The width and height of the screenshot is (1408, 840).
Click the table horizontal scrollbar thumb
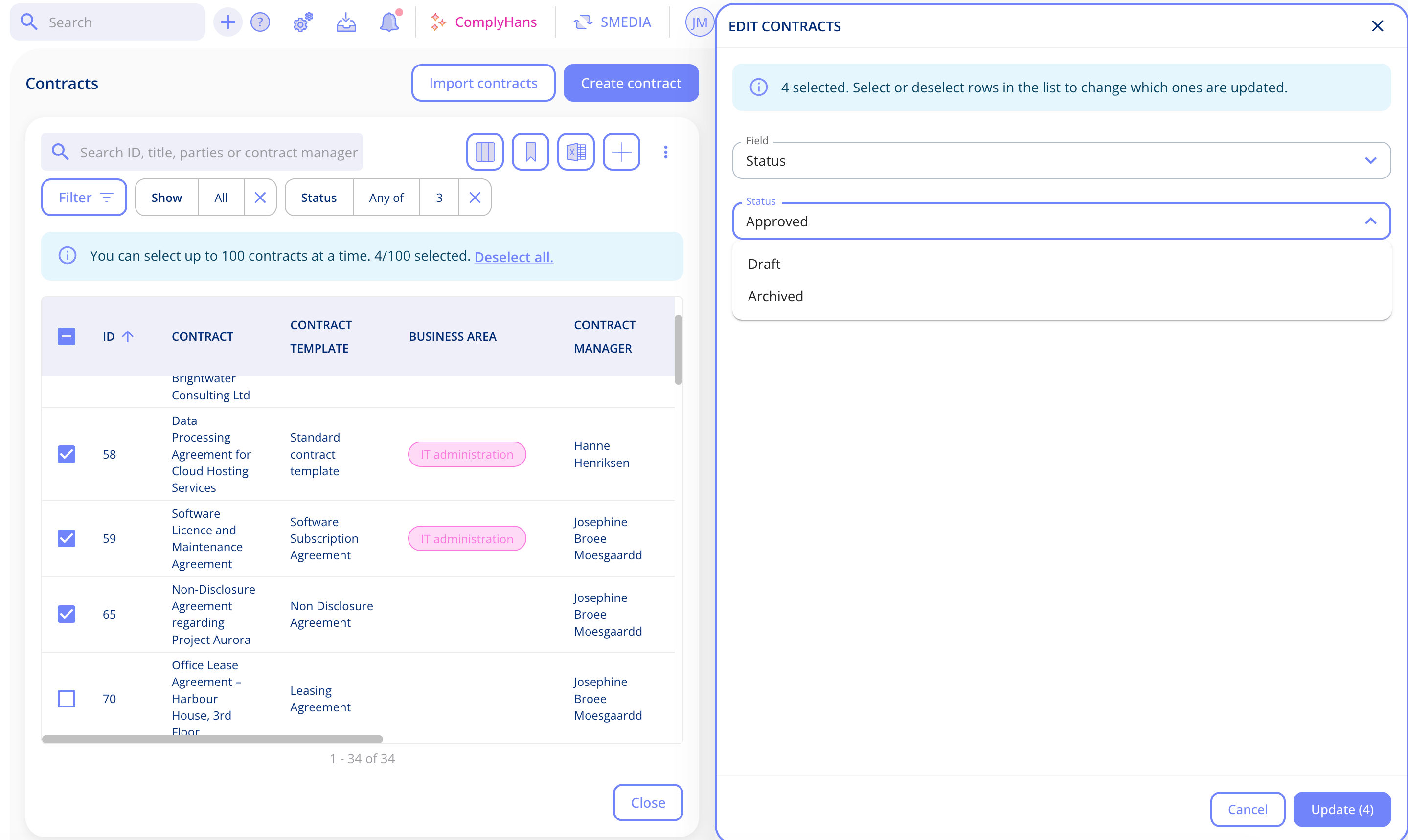point(212,739)
